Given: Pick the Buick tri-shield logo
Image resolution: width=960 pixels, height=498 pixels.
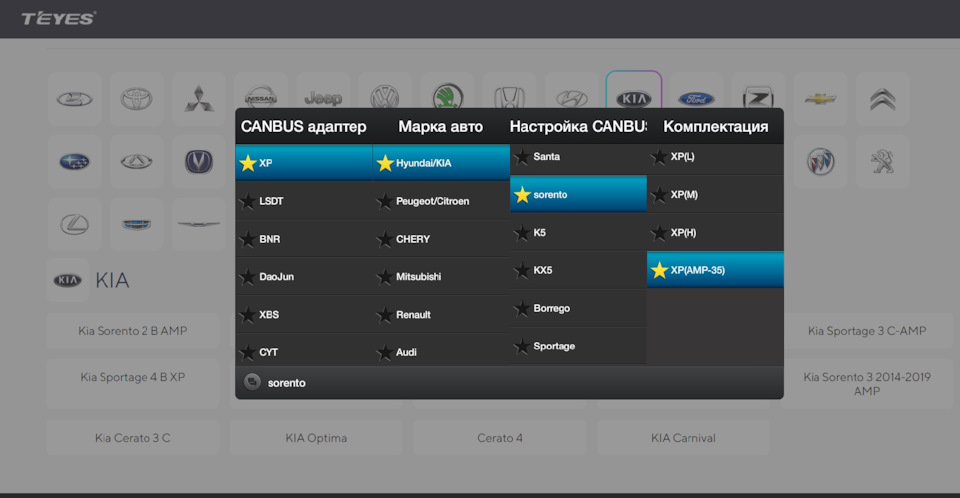Looking at the screenshot, I should pos(820,162).
